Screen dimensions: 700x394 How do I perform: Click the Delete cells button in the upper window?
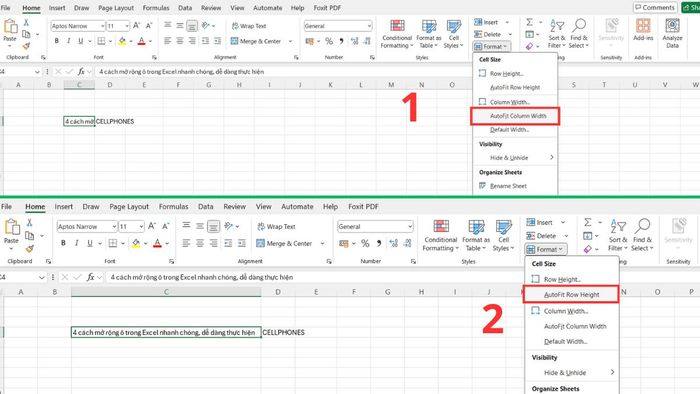488,34
